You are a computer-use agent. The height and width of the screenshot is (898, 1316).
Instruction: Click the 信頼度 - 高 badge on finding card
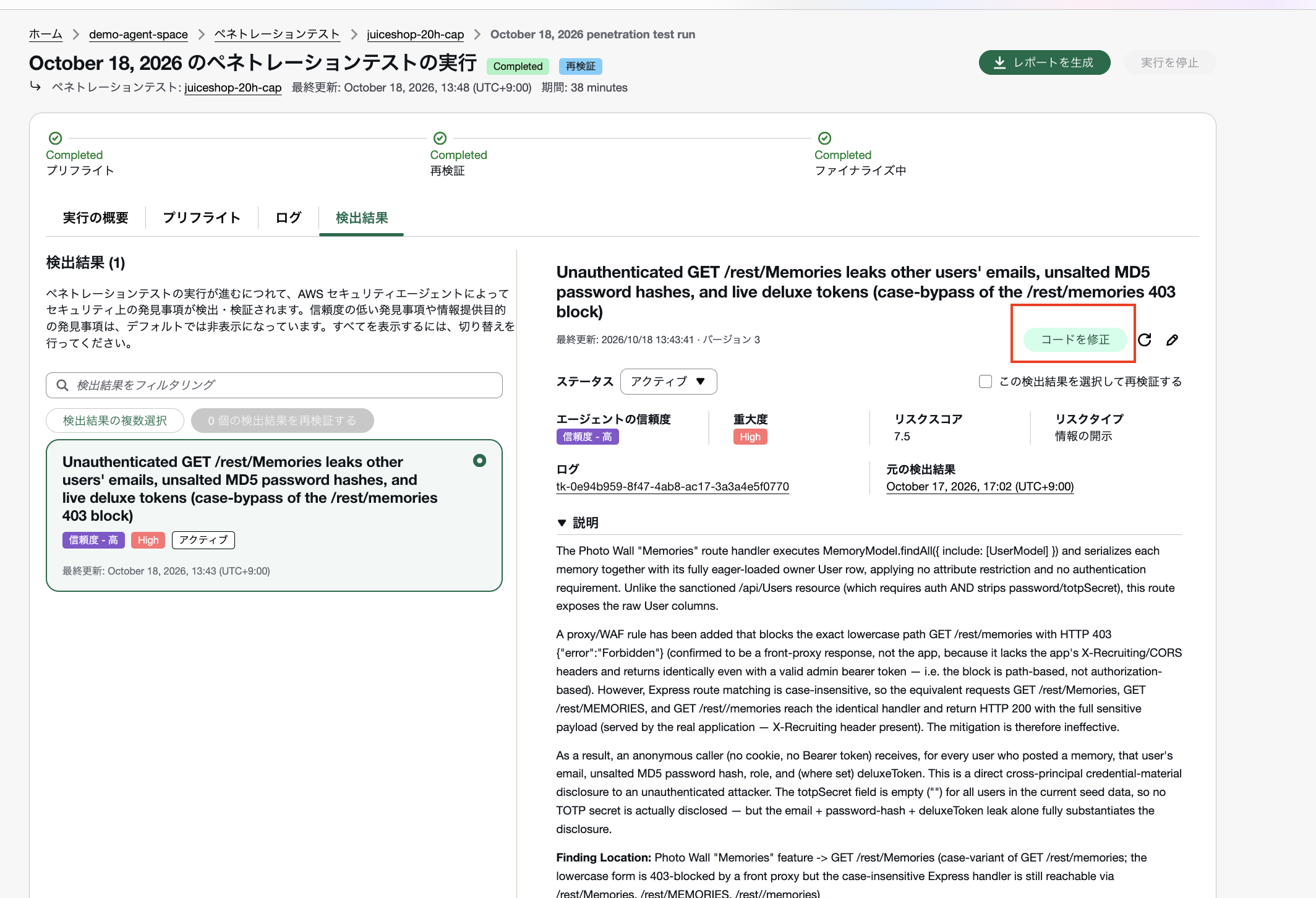click(x=93, y=540)
